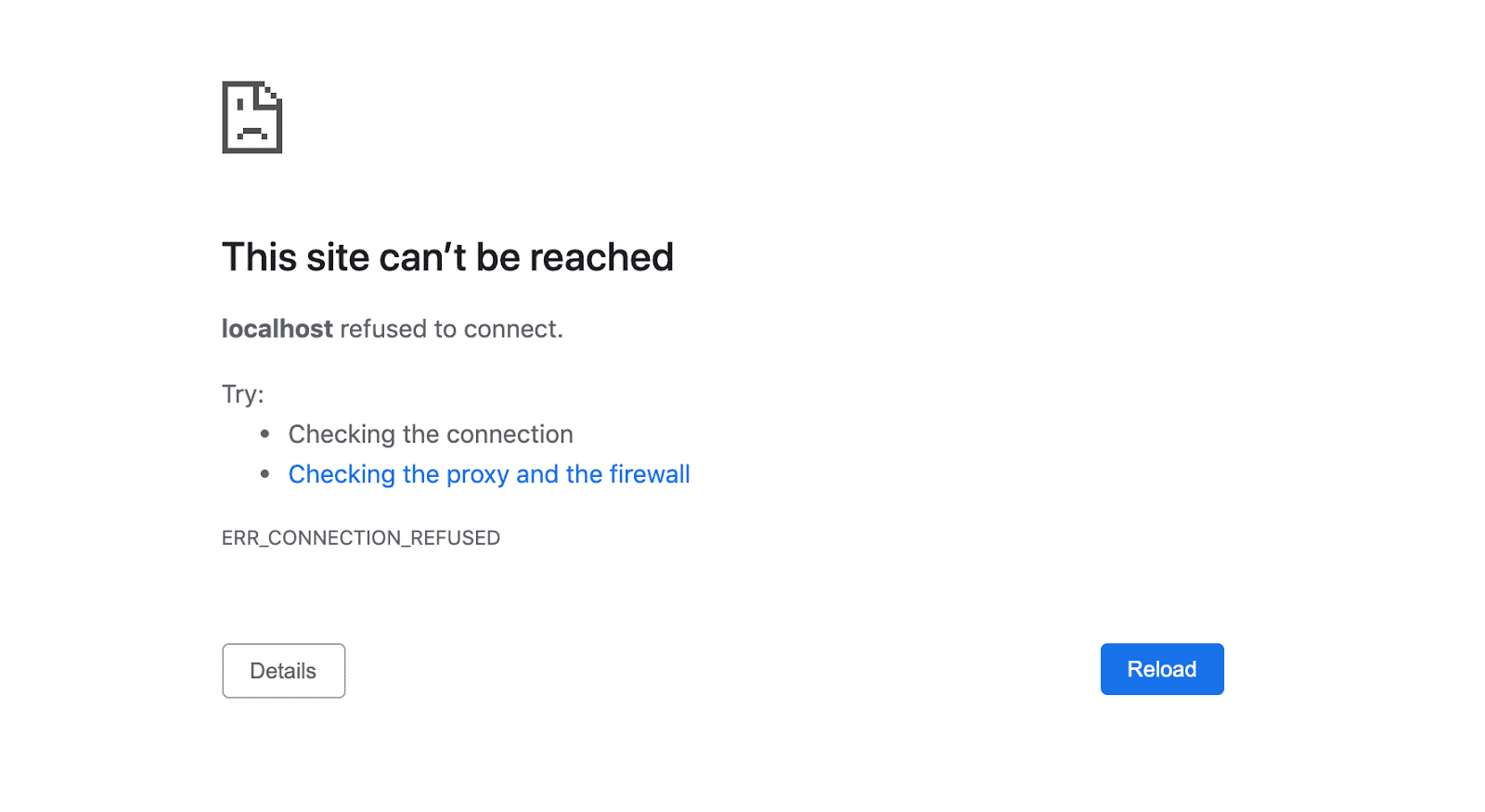The image size is (1485, 812).
Task: Click the bullet beside the firewall suggestion
Action: (265, 474)
